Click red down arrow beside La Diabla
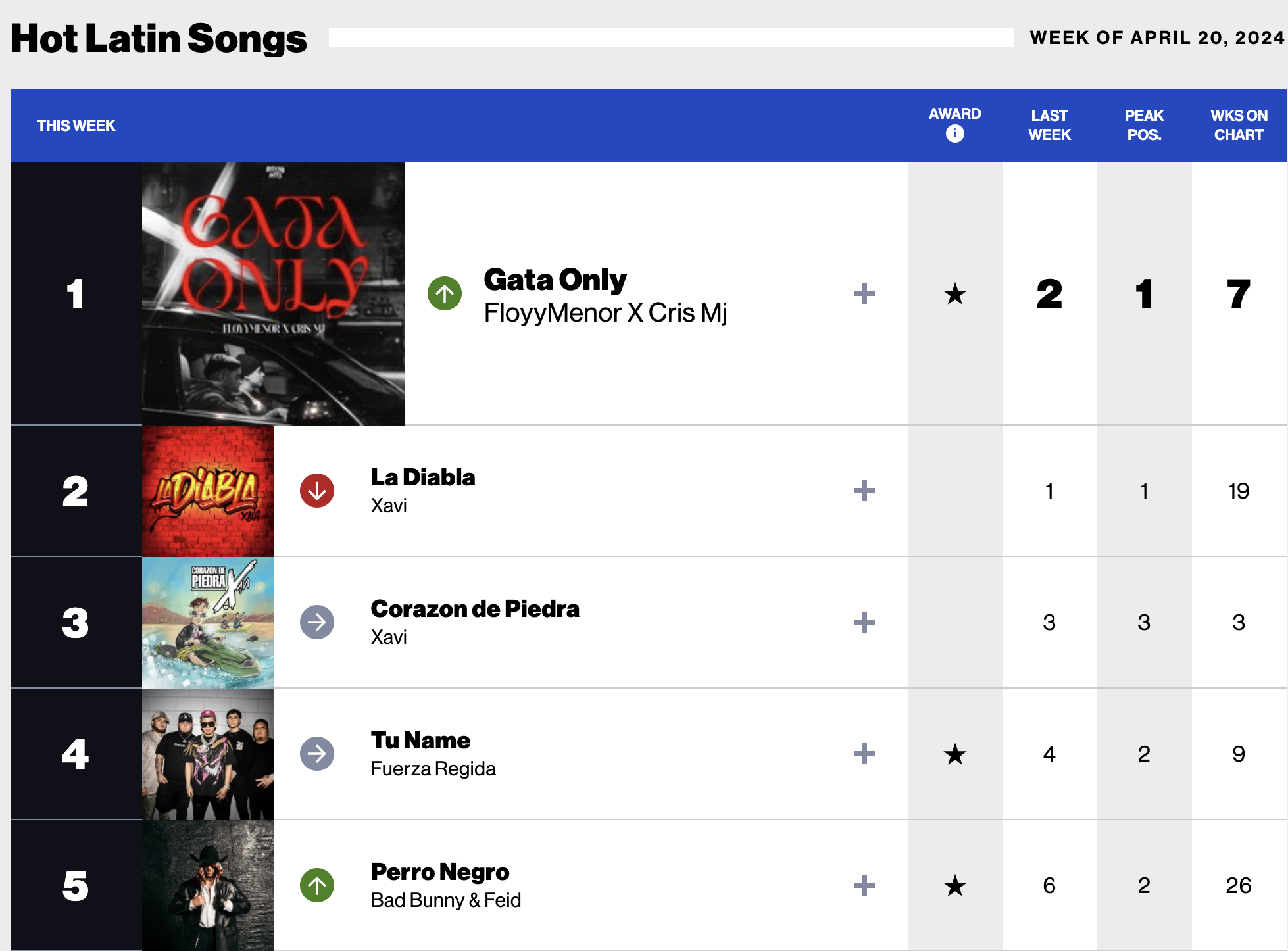The height and width of the screenshot is (951, 1288). pos(317,491)
